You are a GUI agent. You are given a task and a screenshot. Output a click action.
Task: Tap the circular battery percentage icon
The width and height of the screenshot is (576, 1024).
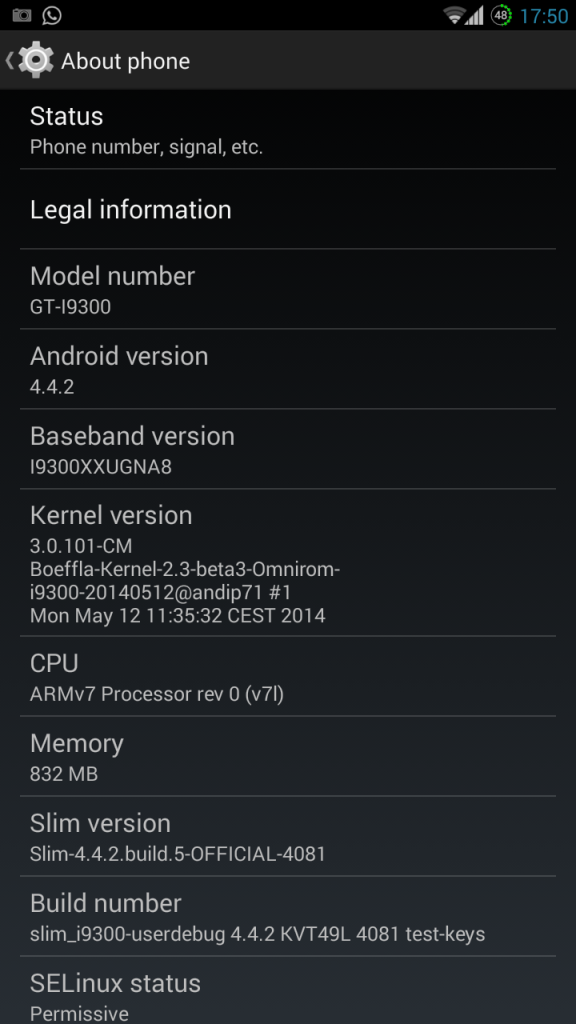coord(501,15)
